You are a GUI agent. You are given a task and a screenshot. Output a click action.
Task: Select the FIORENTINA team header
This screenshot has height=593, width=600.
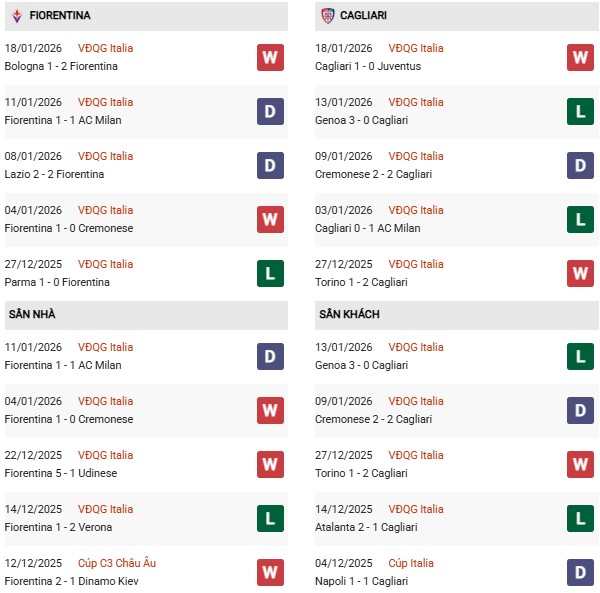click(x=60, y=16)
